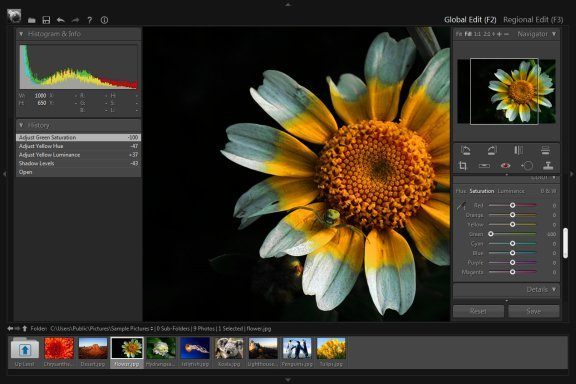Viewport: 576px width, 384px height.
Task: Open a file with the folder icon
Action: (32, 20)
